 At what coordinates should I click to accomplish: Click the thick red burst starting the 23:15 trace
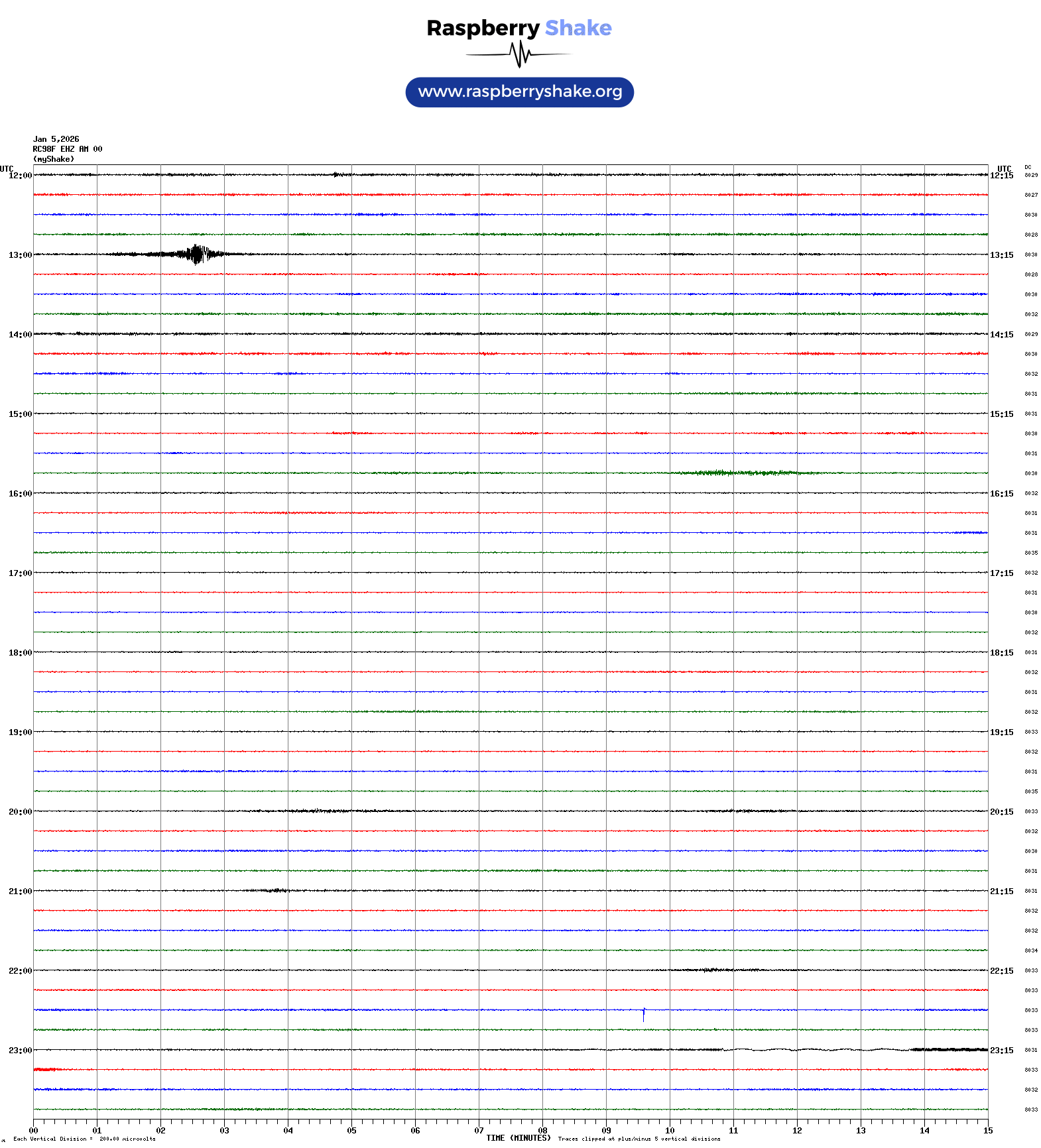[48, 1070]
